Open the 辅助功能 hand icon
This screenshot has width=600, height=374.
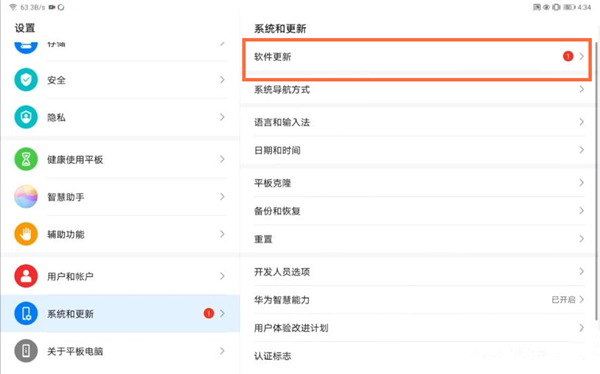tap(26, 234)
